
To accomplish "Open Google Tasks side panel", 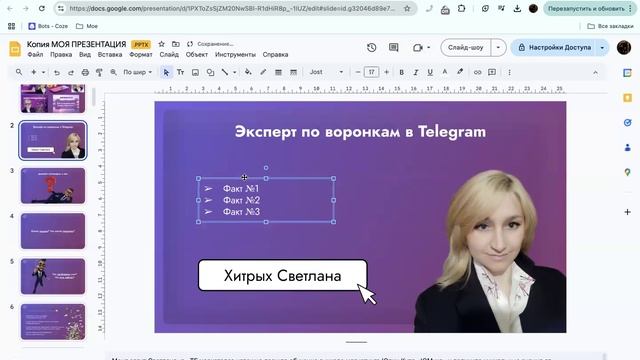I will click(x=627, y=122).
